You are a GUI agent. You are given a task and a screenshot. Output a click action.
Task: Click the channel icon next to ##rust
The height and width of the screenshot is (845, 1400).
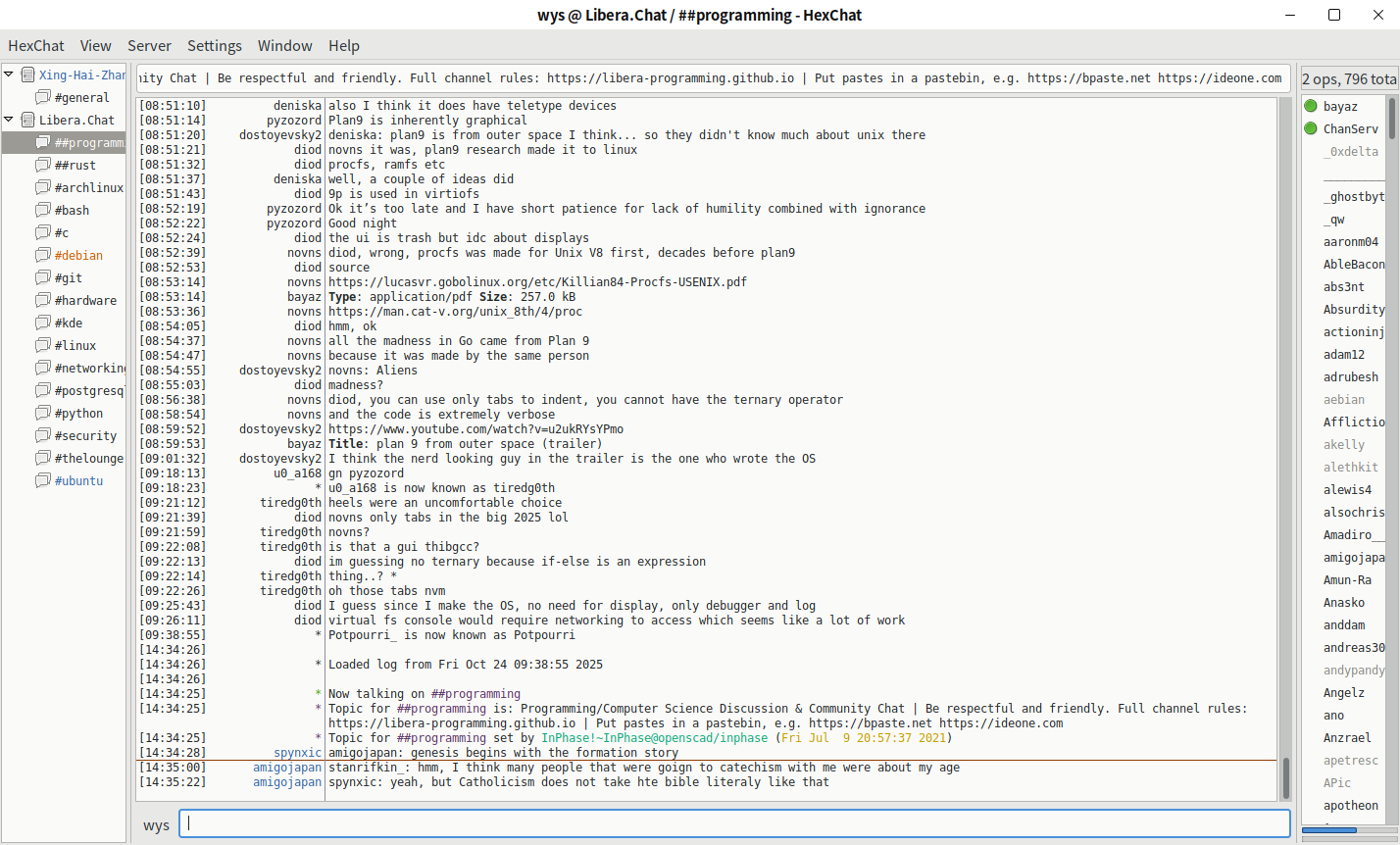pos(43,165)
